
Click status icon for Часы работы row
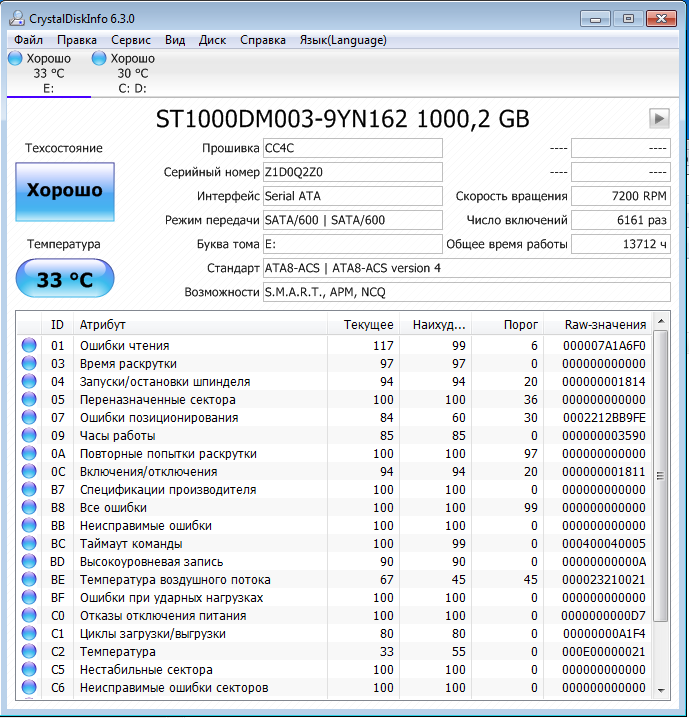click(29, 435)
